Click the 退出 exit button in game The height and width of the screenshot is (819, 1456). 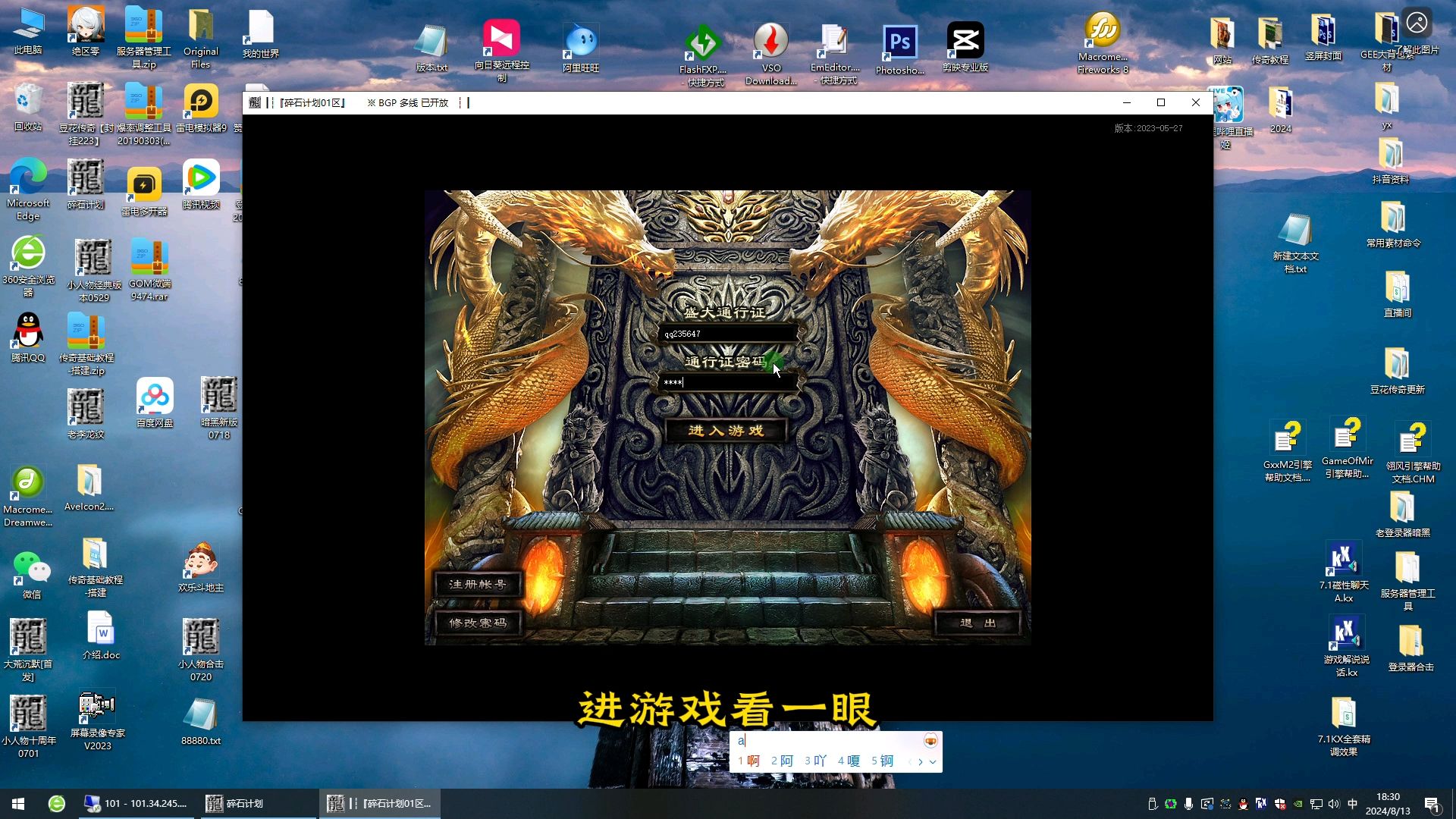click(977, 623)
